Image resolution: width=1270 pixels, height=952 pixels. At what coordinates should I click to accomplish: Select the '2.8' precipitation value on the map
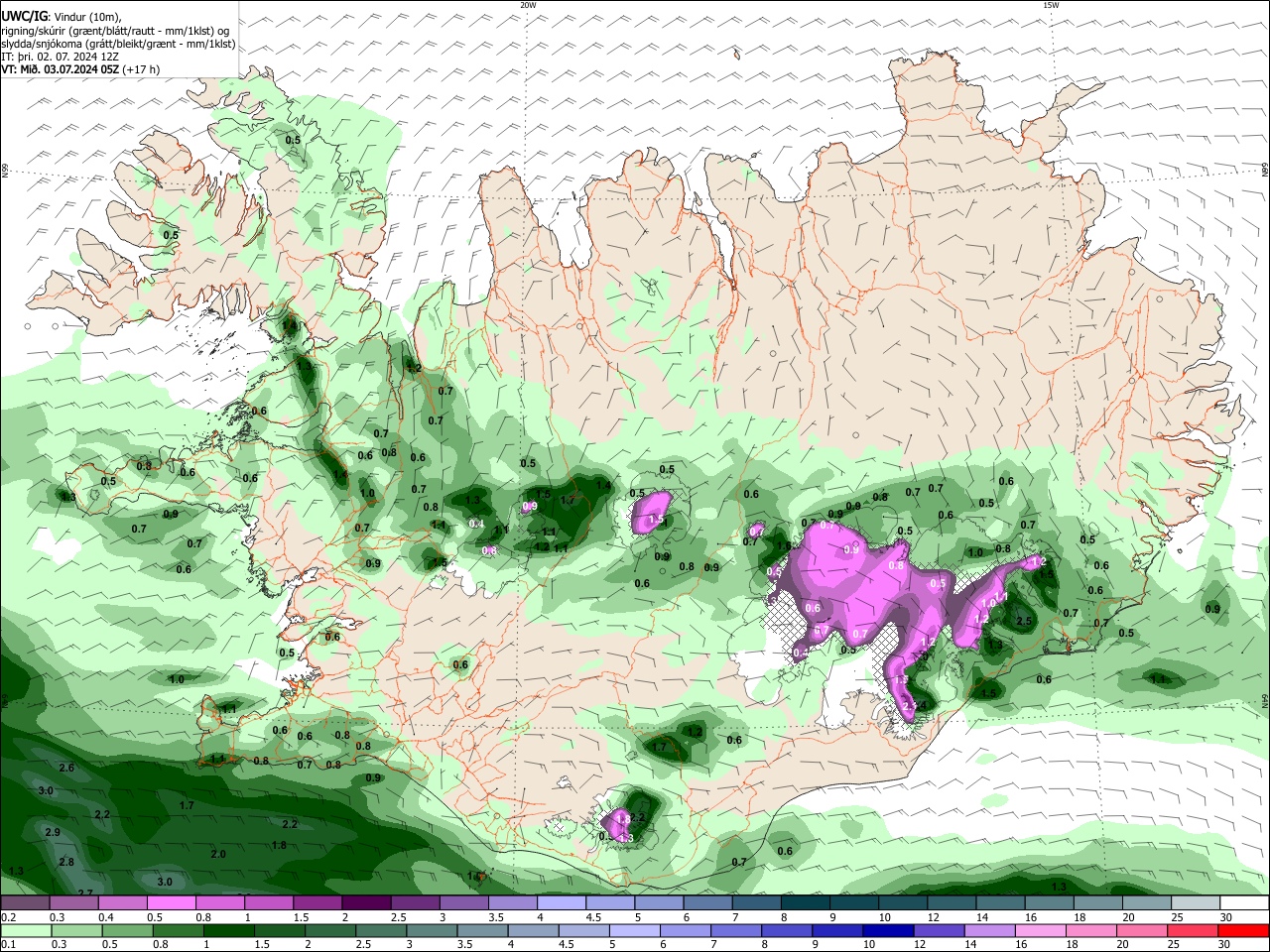[65, 862]
